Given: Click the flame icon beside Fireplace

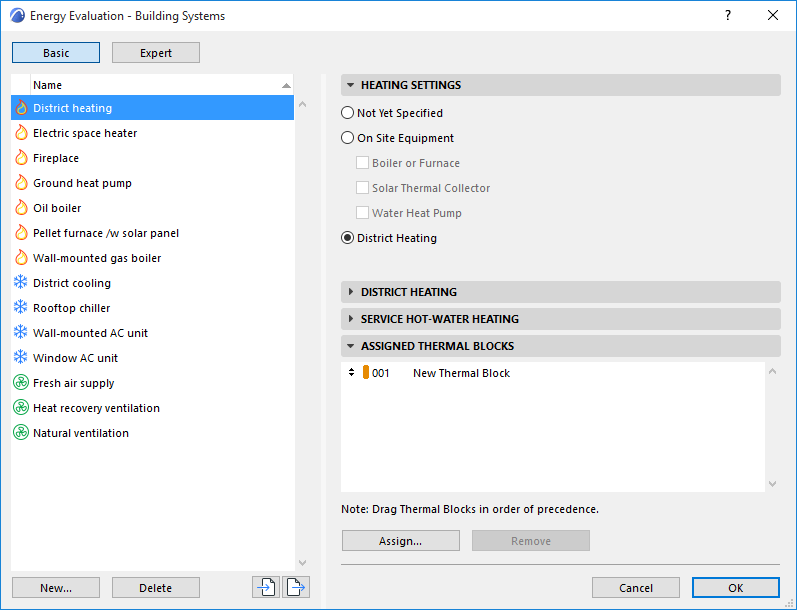Looking at the screenshot, I should [x=21, y=158].
